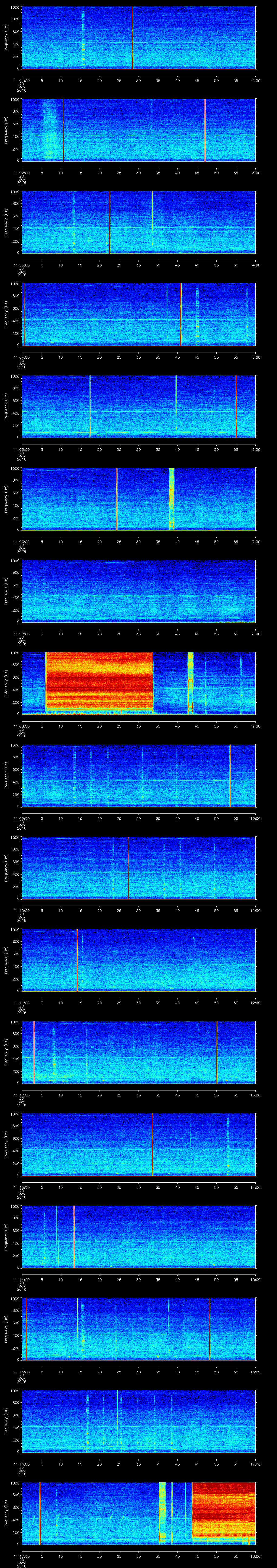
Task: Click the "9:00" end label of the 11:08:00 panel
Action: point(256,726)
